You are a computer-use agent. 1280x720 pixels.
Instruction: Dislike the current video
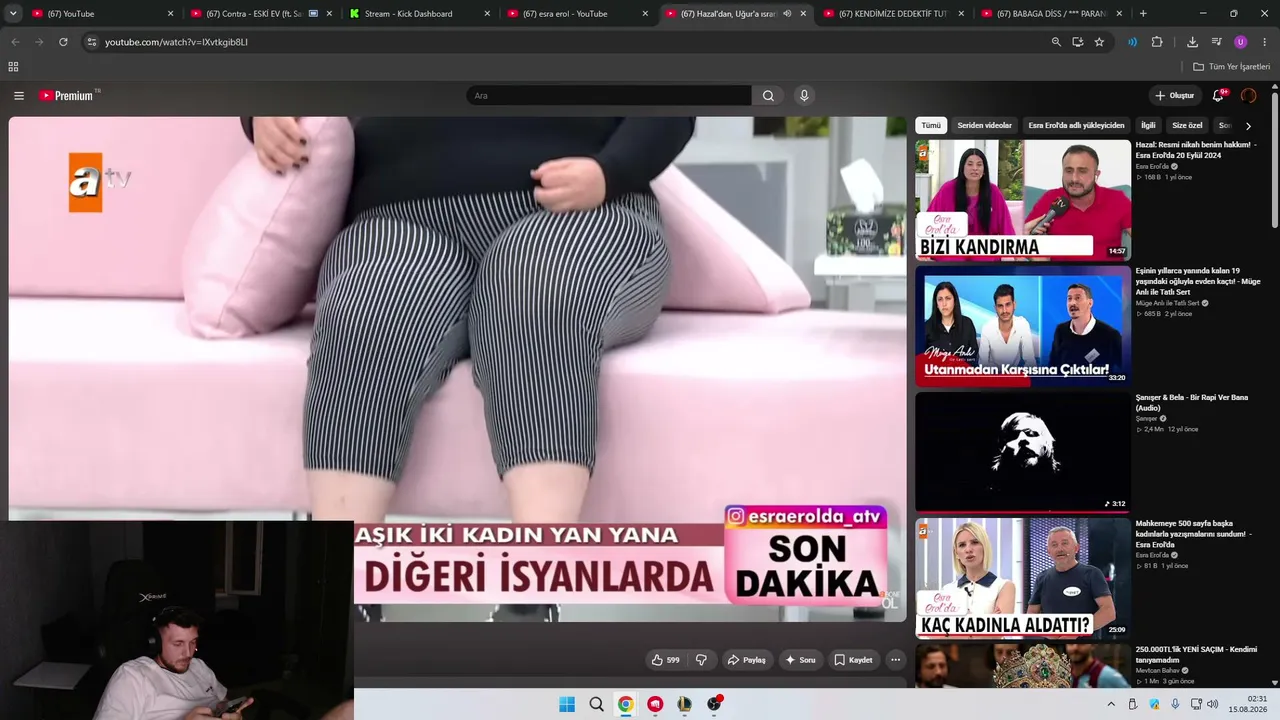coord(701,660)
